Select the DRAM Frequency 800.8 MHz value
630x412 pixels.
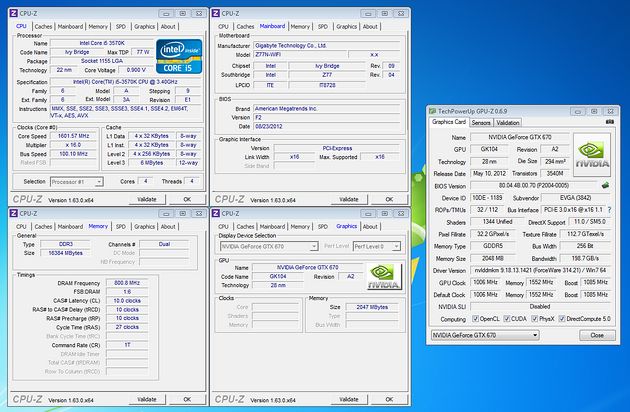(x=127, y=283)
